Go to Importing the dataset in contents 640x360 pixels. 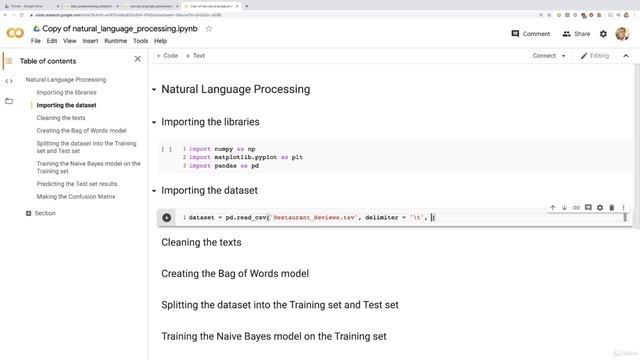[67, 105]
